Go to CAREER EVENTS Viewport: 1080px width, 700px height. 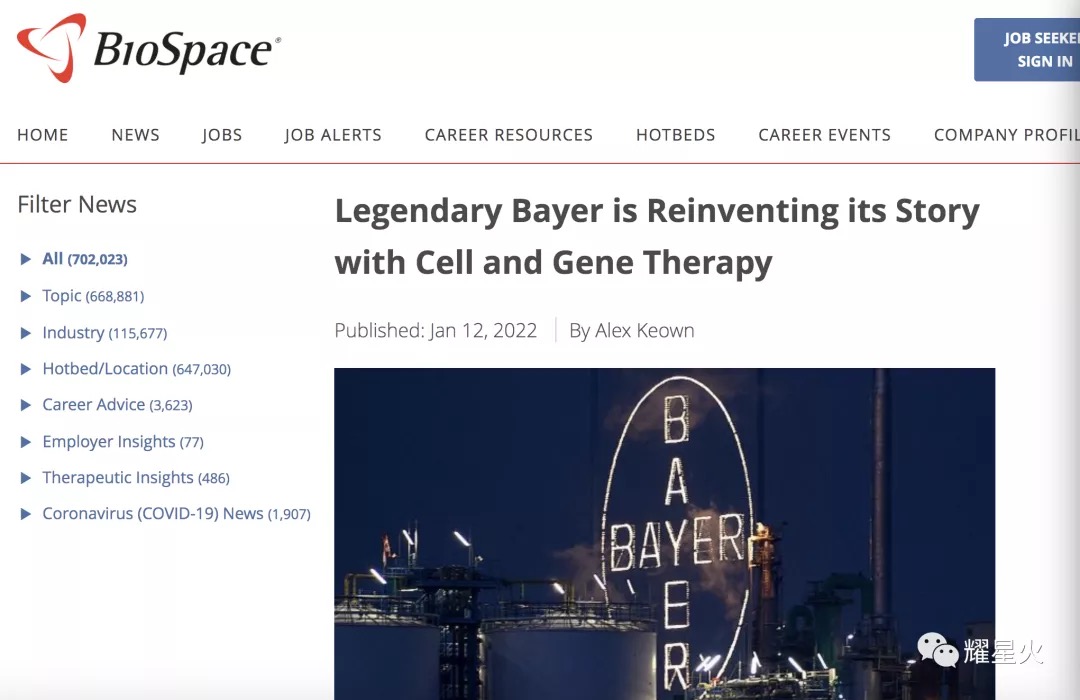pos(824,135)
